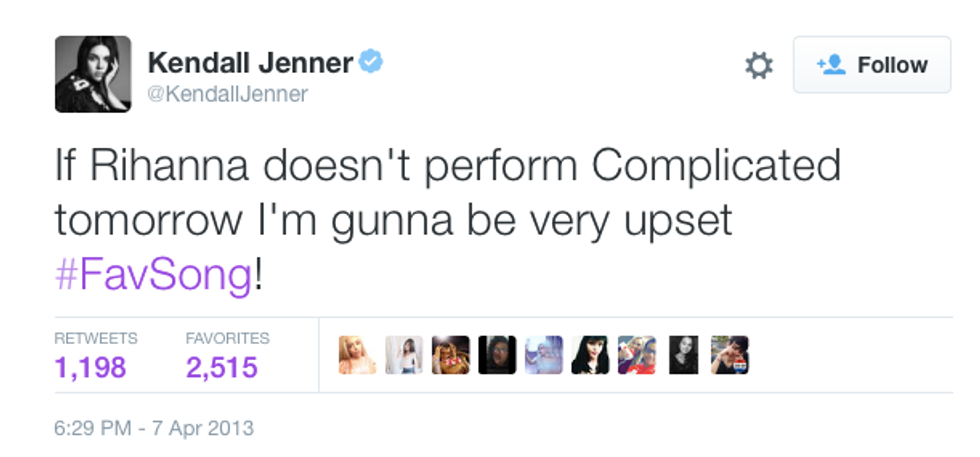The height and width of the screenshot is (457, 980).
Task: Select the fourth favoriter avatar with dark background
Action: tap(497, 355)
